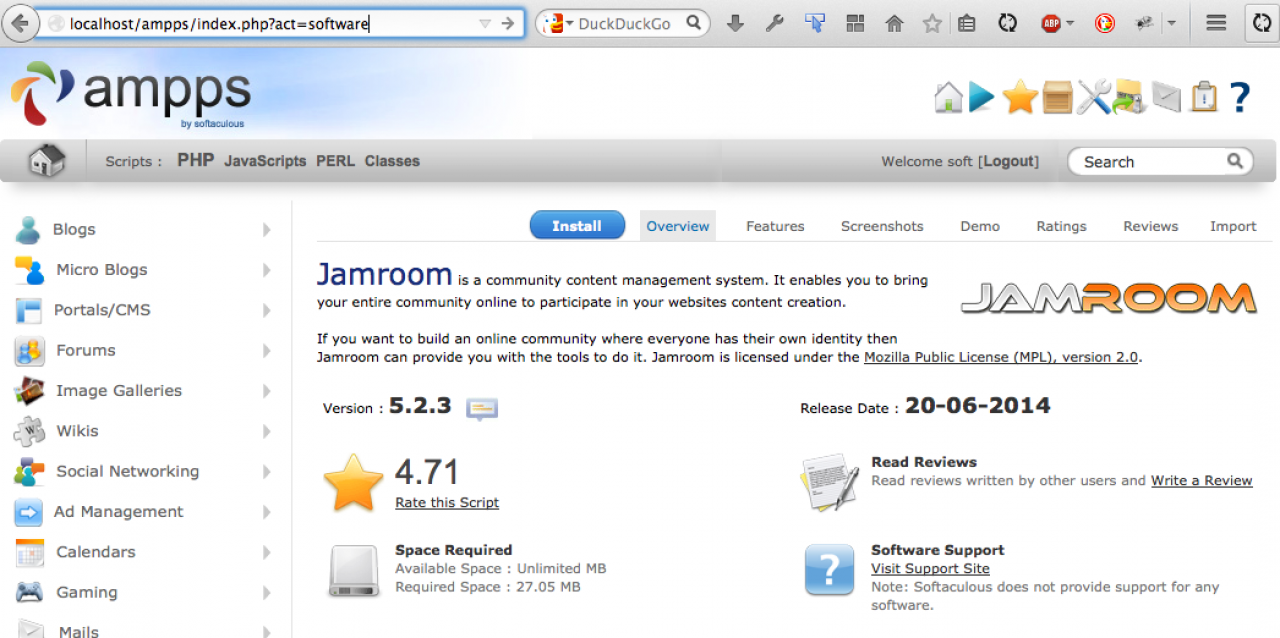The image size is (1280, 638).
Task: Bookmark this page with star icon
Action: 932,23
